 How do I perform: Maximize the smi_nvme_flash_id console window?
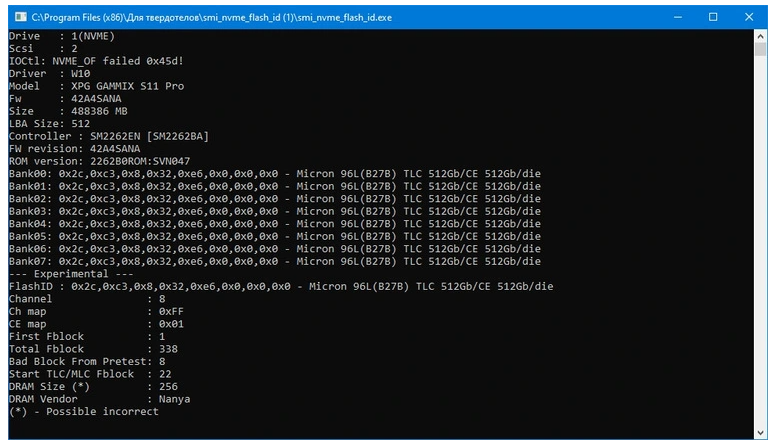pos(713,17)
